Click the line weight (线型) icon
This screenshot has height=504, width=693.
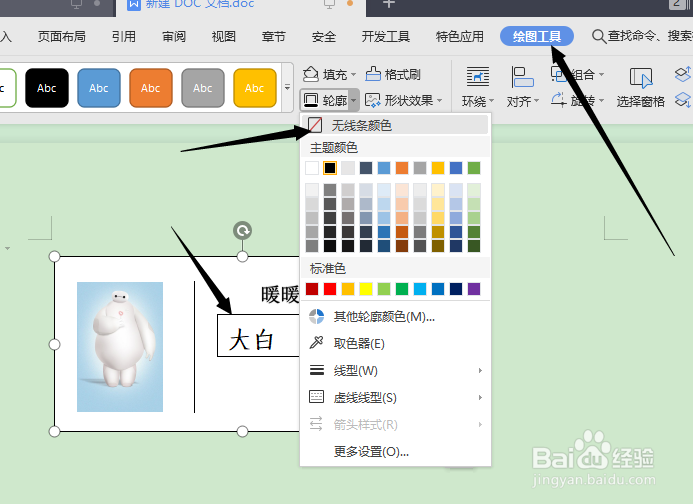(317, 370)
